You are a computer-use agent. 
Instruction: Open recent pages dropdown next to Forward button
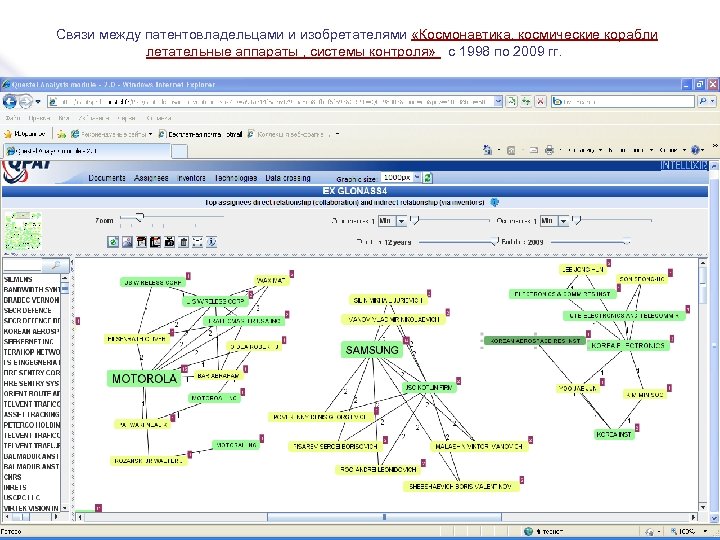pos(38,101)
